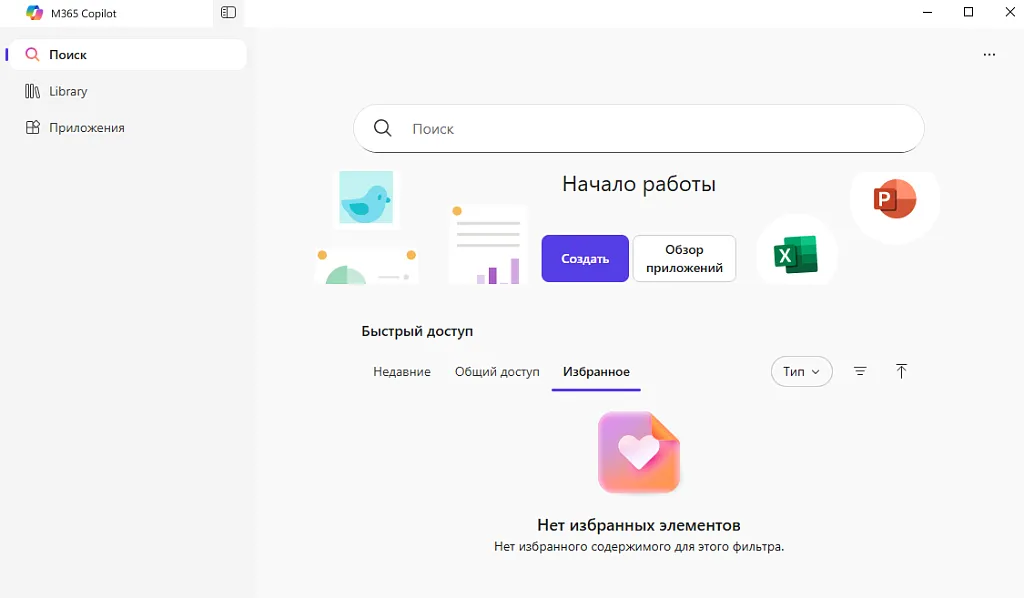Click the Excel app icon

(796, 253)
